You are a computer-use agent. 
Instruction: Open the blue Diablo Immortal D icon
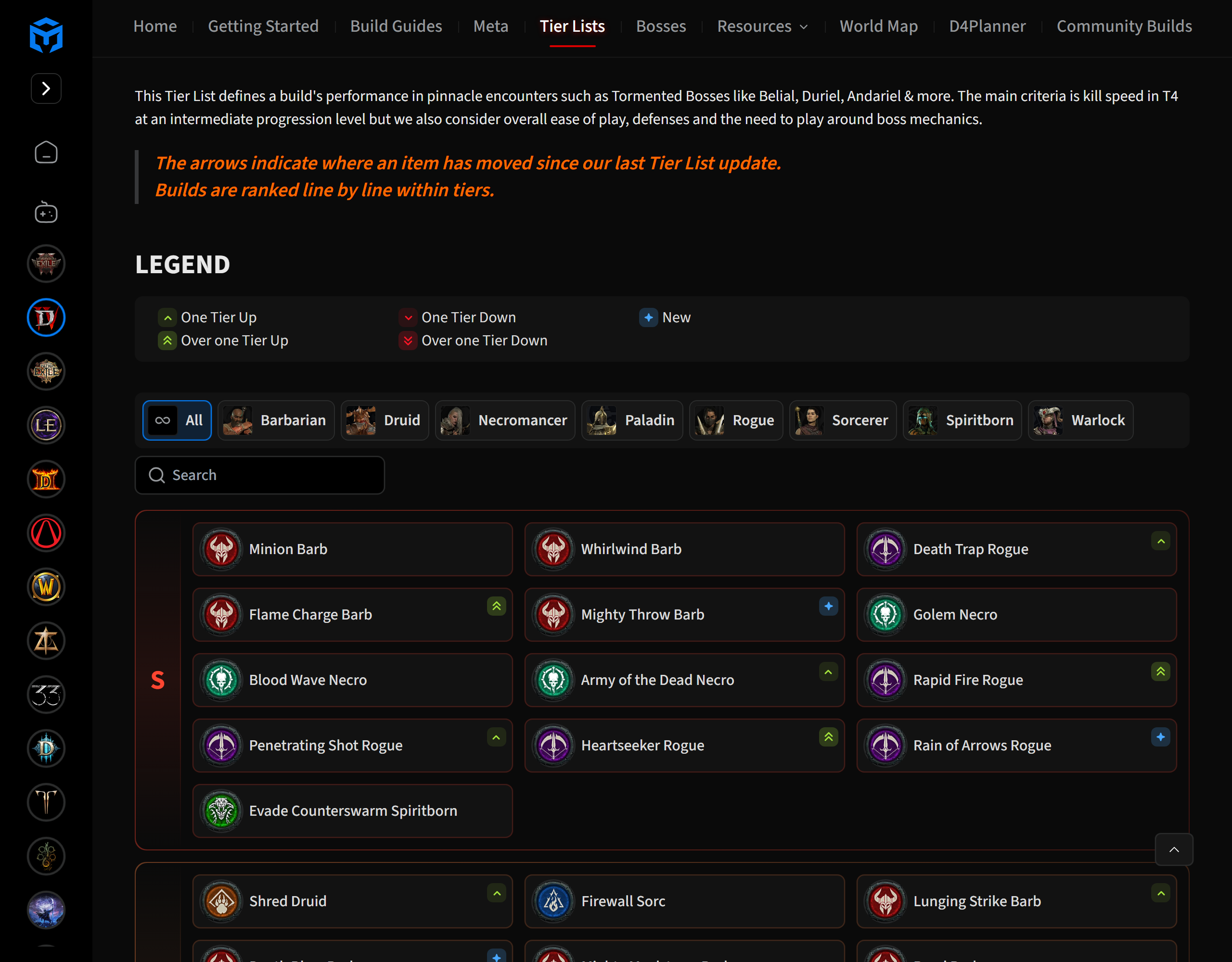pos(46,748)
